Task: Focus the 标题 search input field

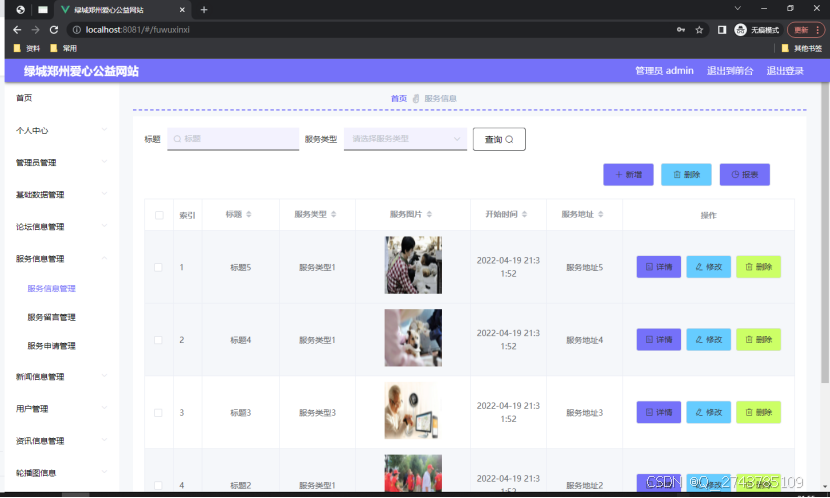Action: click(233, 139)
